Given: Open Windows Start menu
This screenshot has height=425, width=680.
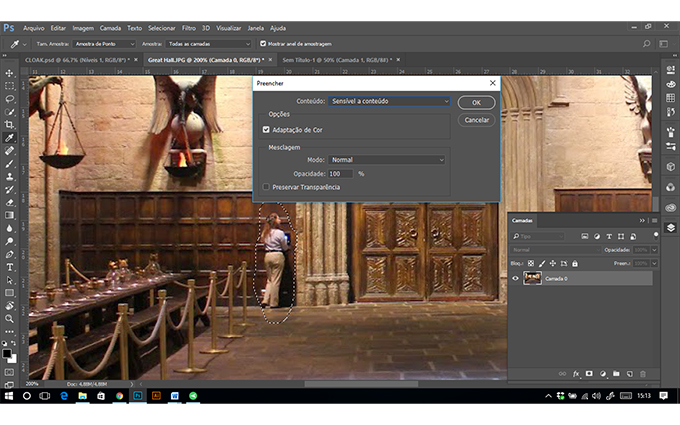Looking at the screenshot, I should pyautogui.click(x=9, y=396).
